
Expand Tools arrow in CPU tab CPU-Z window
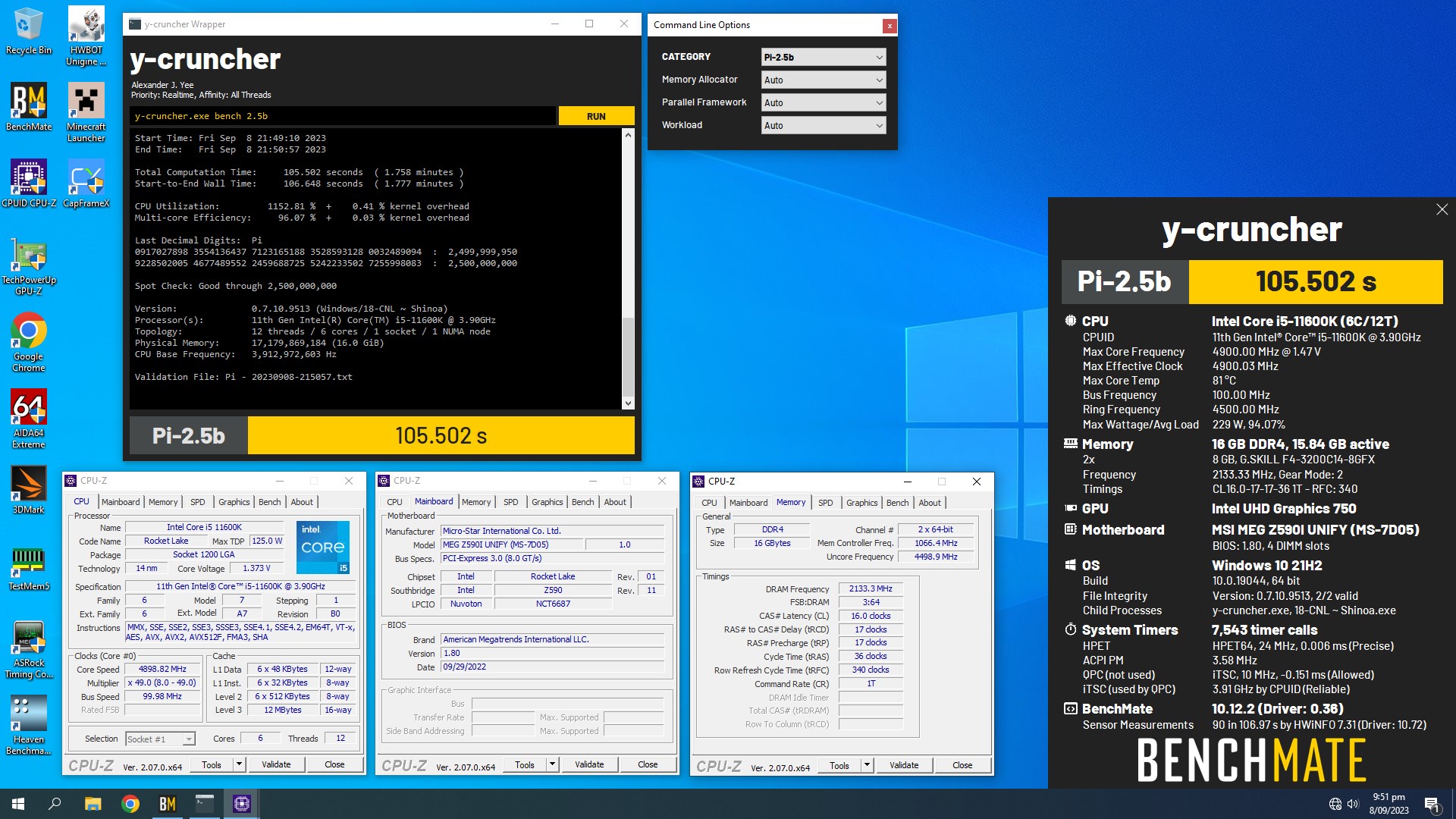(x=239, y=764)
